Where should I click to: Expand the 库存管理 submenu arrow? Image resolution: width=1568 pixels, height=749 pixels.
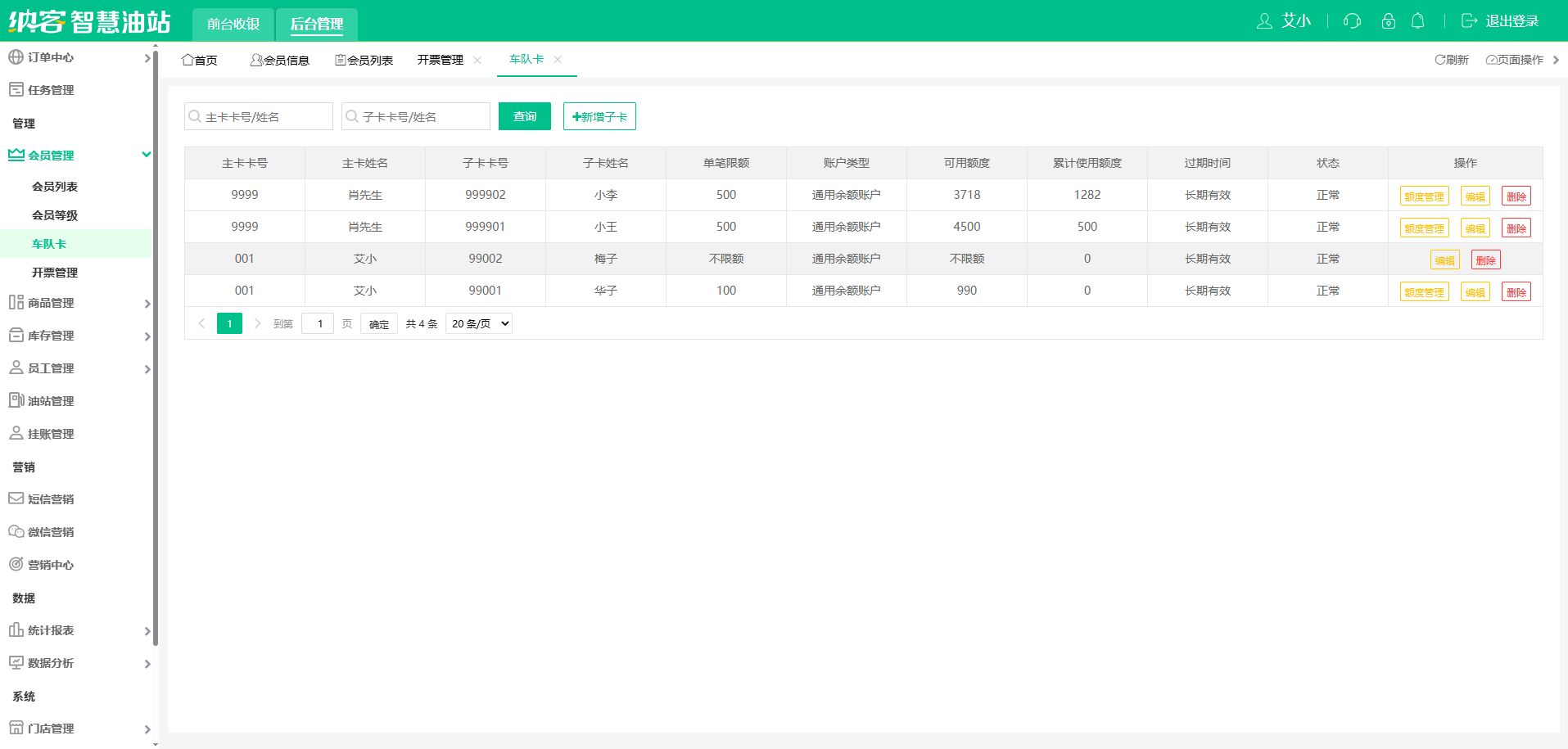pyautogui.click(x=147, y=336)
